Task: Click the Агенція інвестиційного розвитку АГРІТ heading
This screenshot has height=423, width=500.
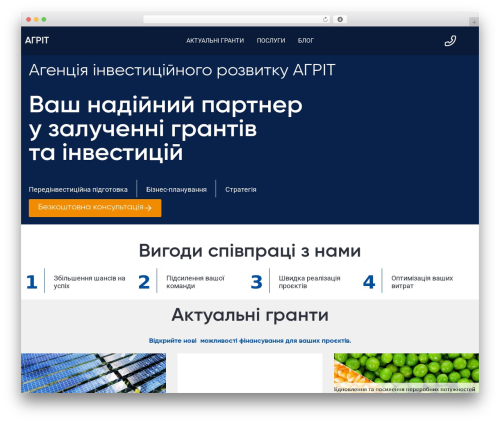Action: (x=182, y=70)
